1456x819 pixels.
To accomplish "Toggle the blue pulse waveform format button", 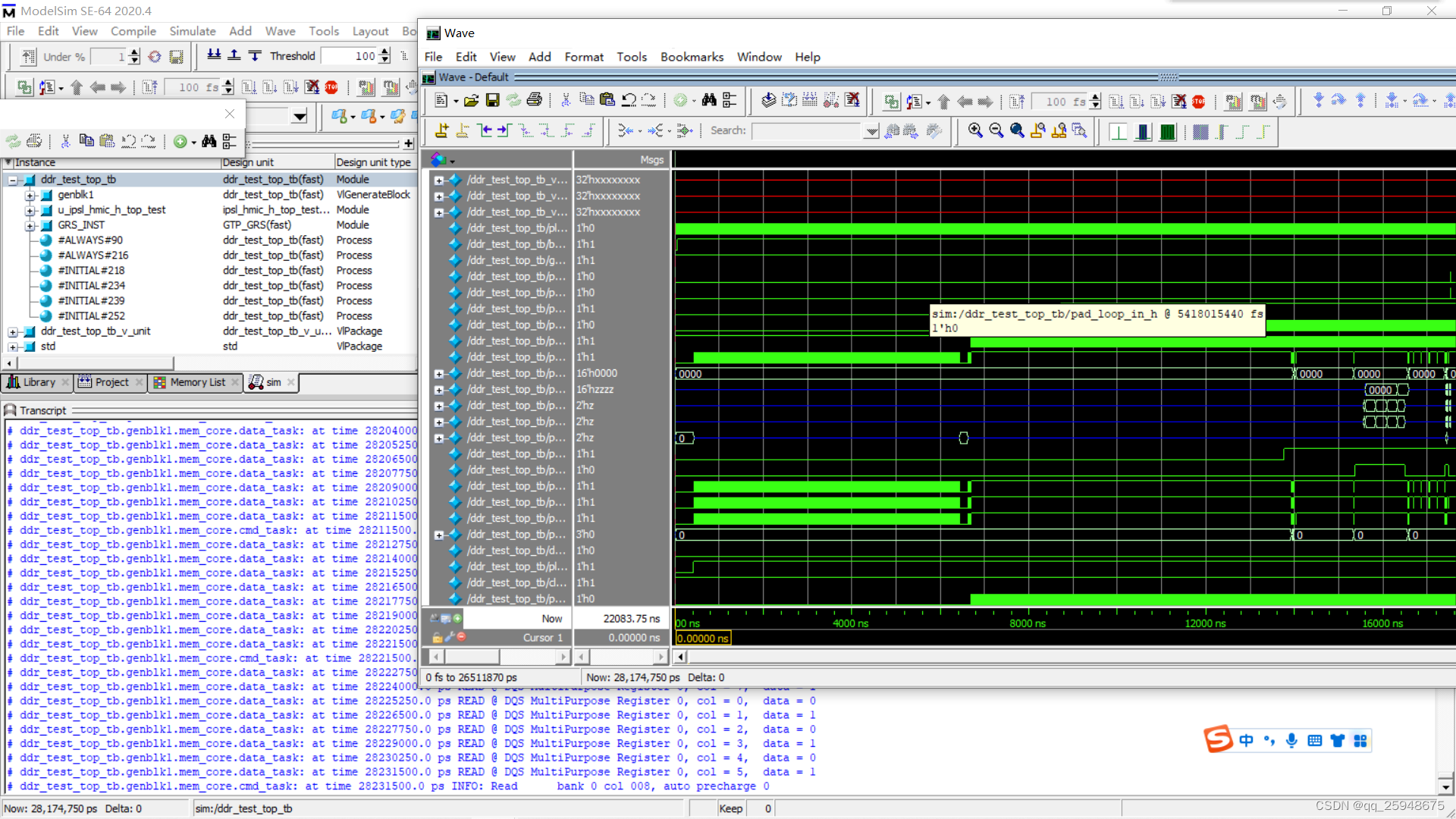I will point(1143,131).
